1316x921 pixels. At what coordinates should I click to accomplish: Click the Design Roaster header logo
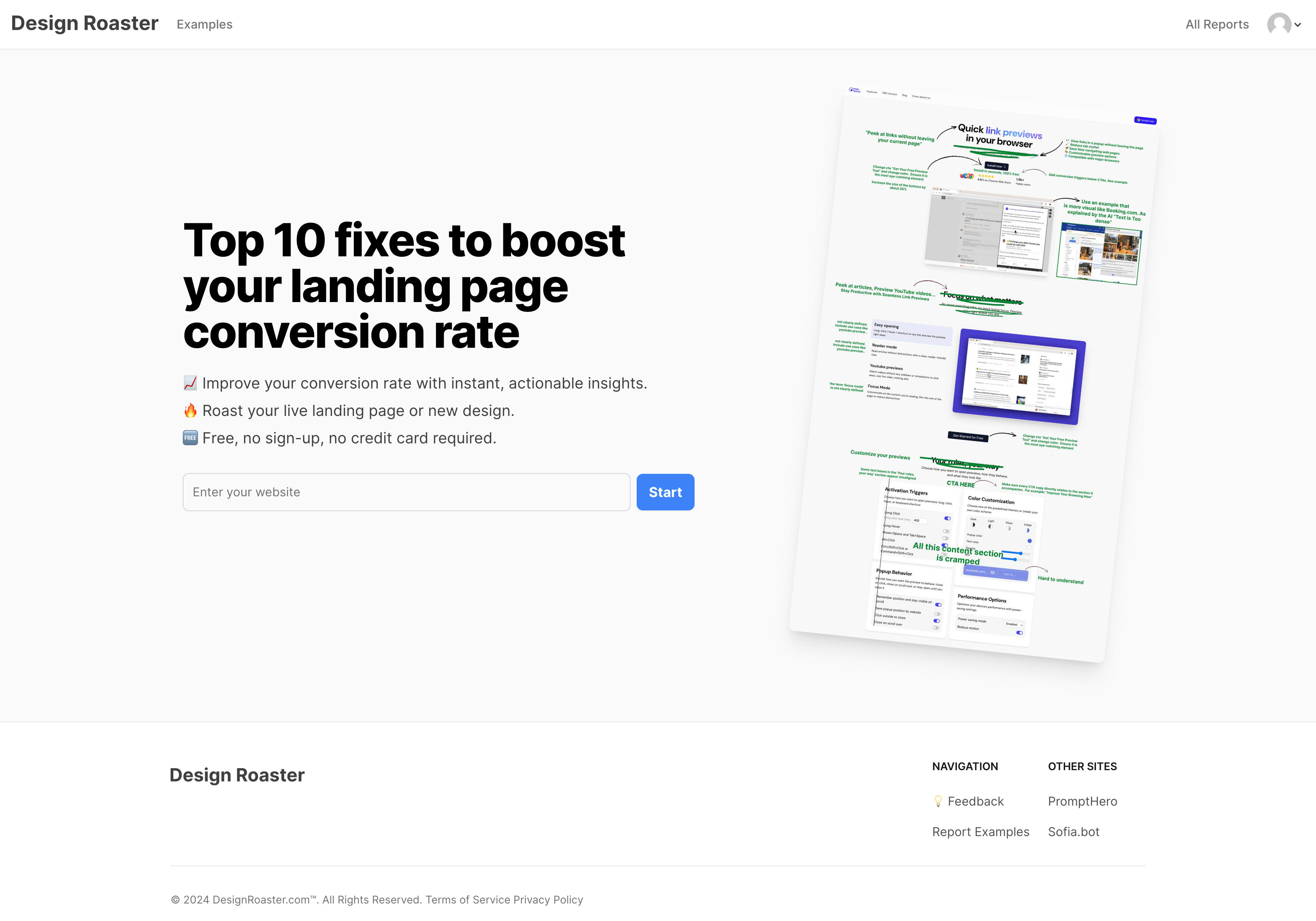click(85, 24)
